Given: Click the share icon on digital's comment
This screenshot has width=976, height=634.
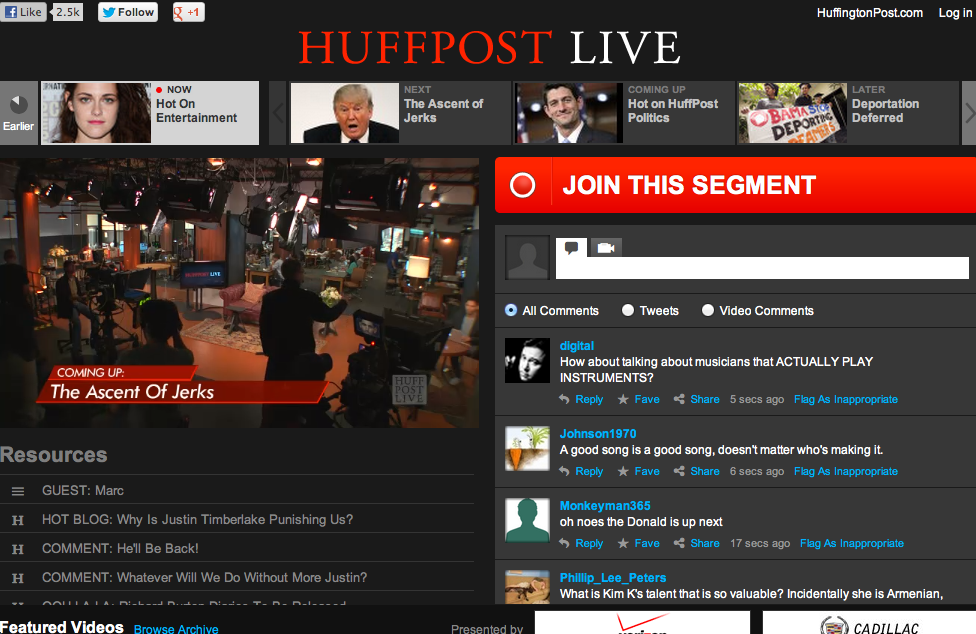Looking at the screenshot, I should [679, 399].
